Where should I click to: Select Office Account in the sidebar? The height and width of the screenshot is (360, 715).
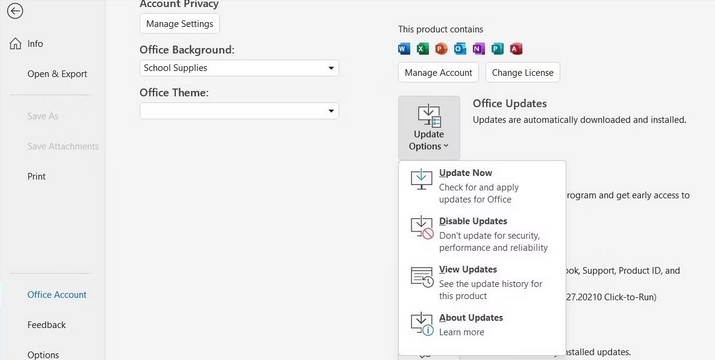(x=57, y=295)
